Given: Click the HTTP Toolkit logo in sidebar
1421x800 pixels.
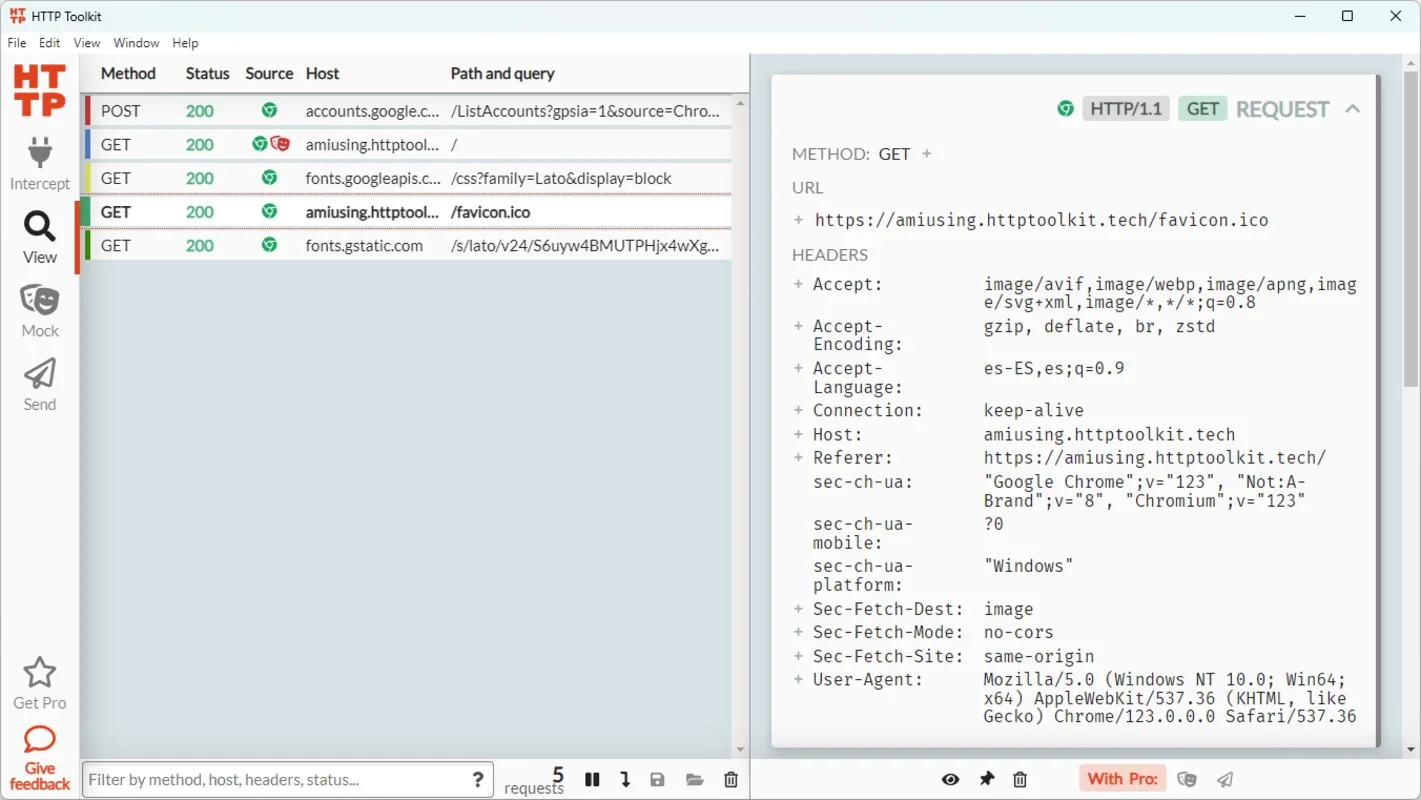Looking at the screenshot, I should 40,90.
